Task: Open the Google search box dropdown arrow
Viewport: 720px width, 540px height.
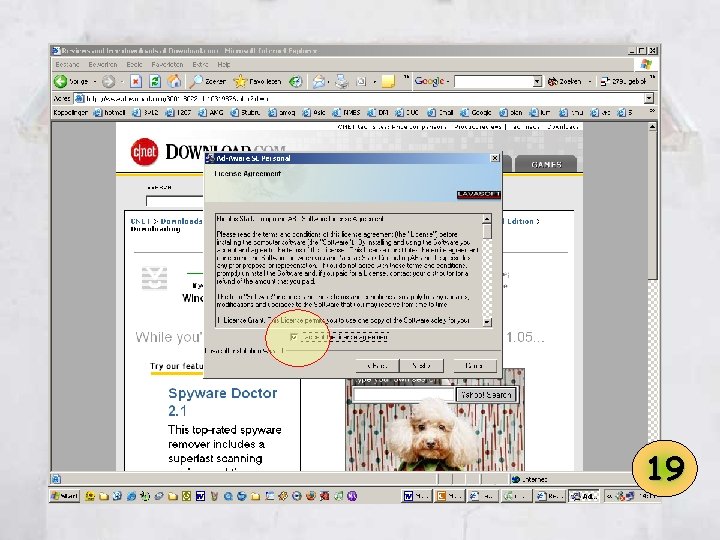Action: click(537, 82)
